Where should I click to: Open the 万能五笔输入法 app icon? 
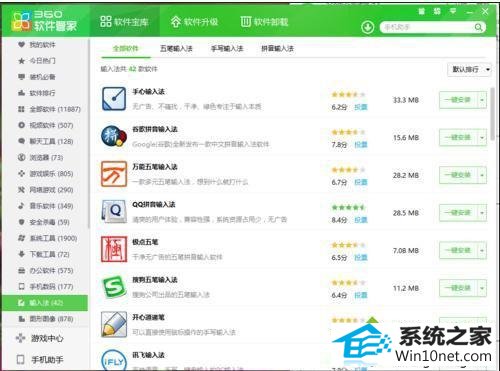point(114,174)
